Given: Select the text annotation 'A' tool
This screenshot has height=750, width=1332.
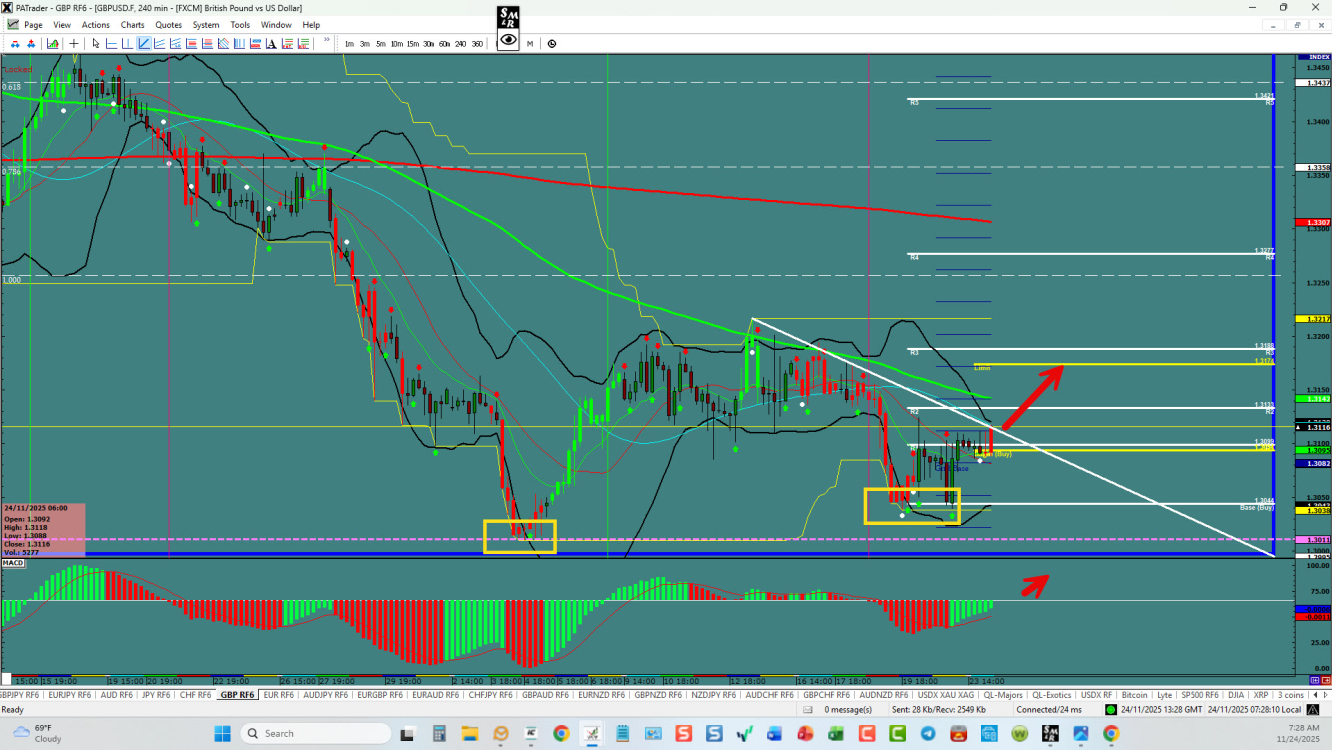Looking at the screenshot, I should pos(271,43).
